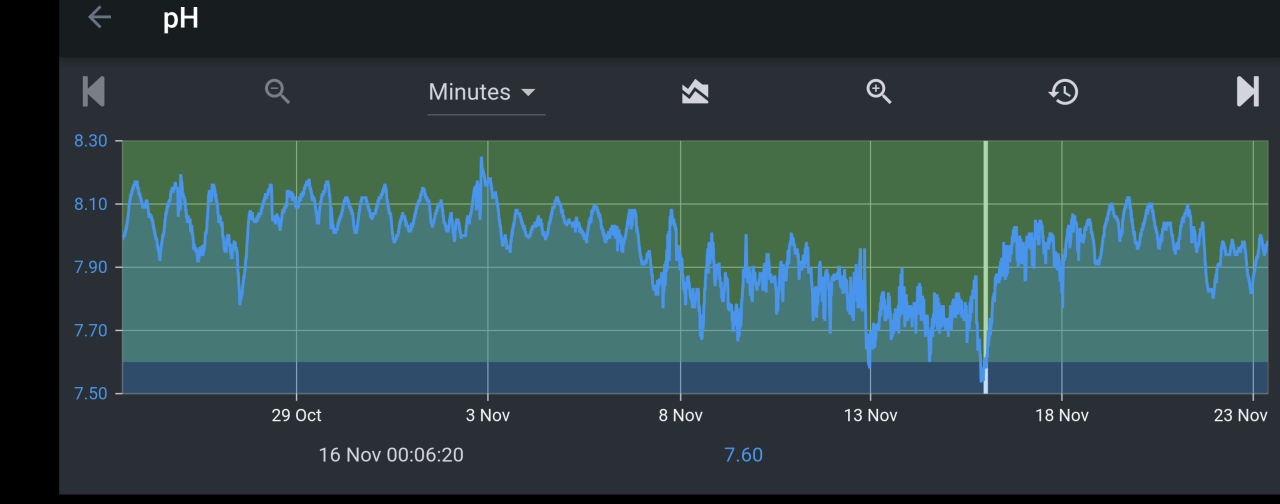The image size is (1280, 504).
Task: Go back using the arrow beside pH
Action: point(99,18)
